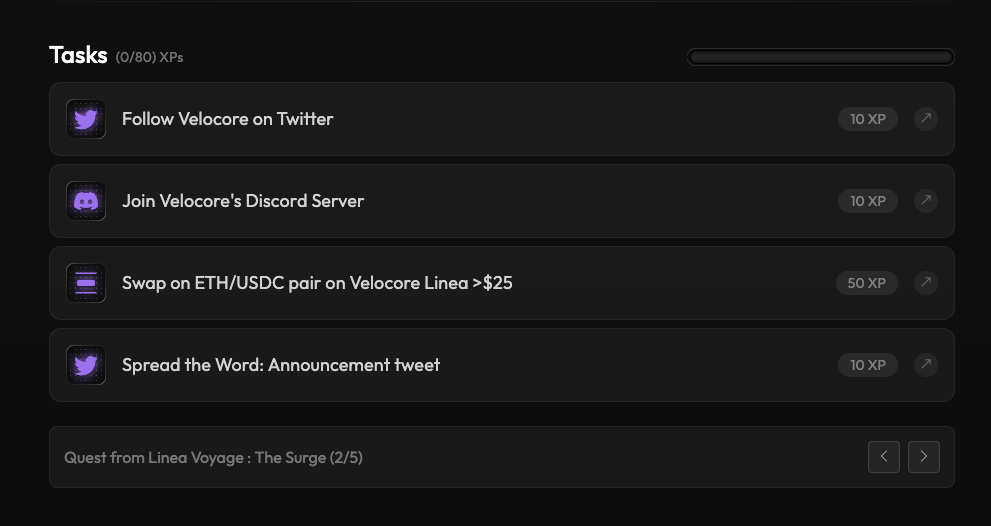Click the Twitter icon beside Follow Velocore
991x526 pixels.
click(x=86, y=119)
